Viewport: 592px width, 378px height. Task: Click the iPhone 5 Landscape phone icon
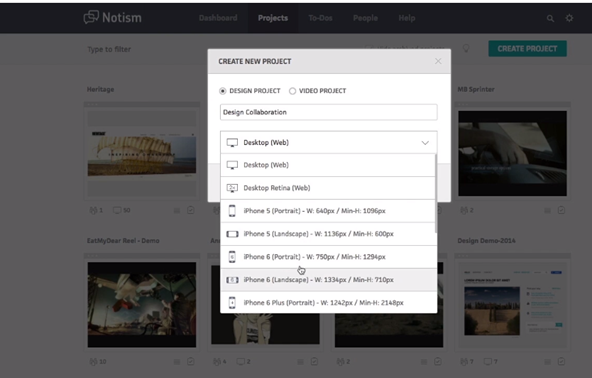[x=232, y=234]
